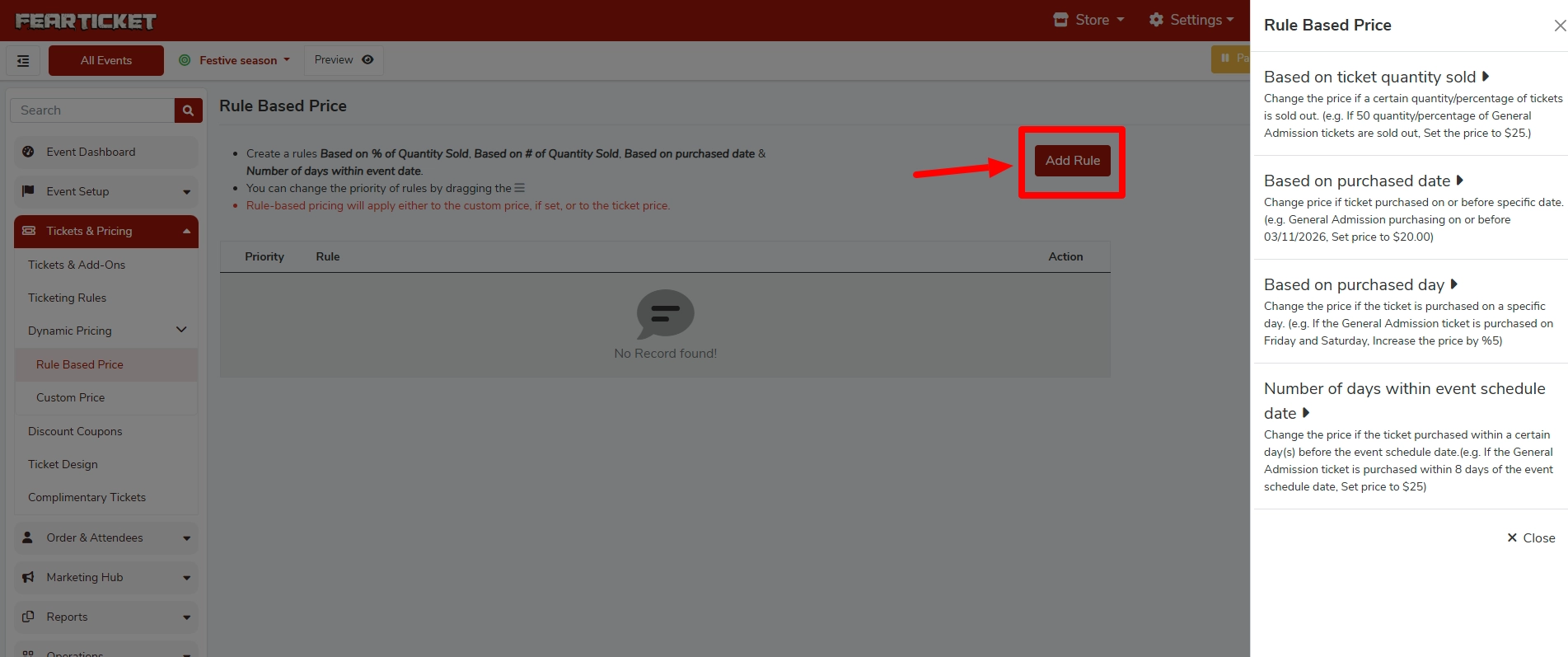Click the Preview button
1568x657 pixels.
(344, 59)
